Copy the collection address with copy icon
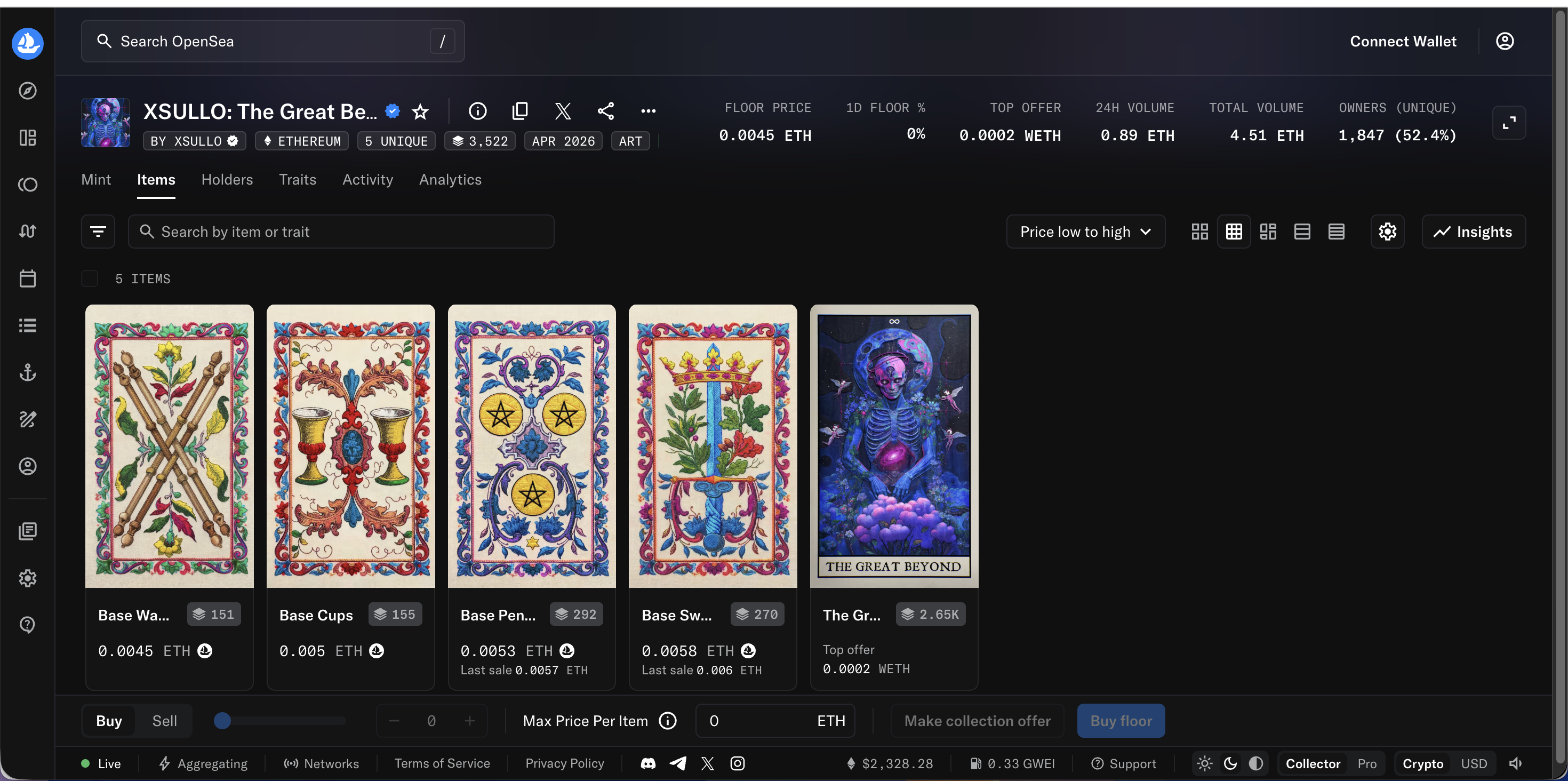Screen dimensions: 1568x781 point(520,111)
